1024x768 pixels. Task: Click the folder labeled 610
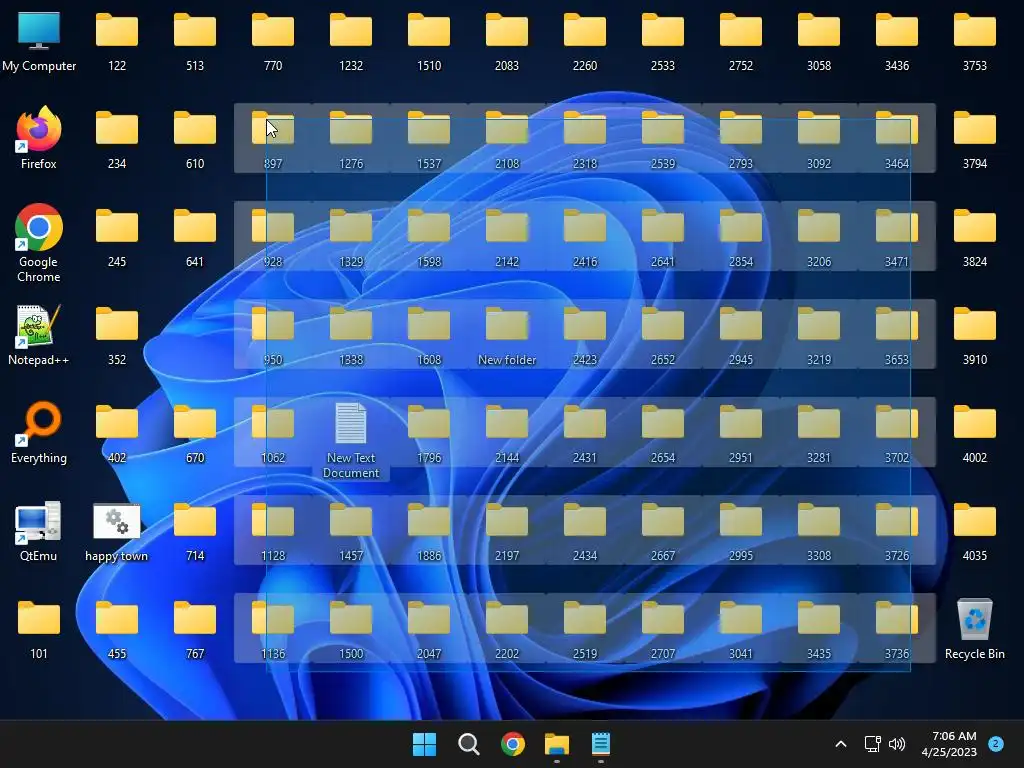pos(195,138)
